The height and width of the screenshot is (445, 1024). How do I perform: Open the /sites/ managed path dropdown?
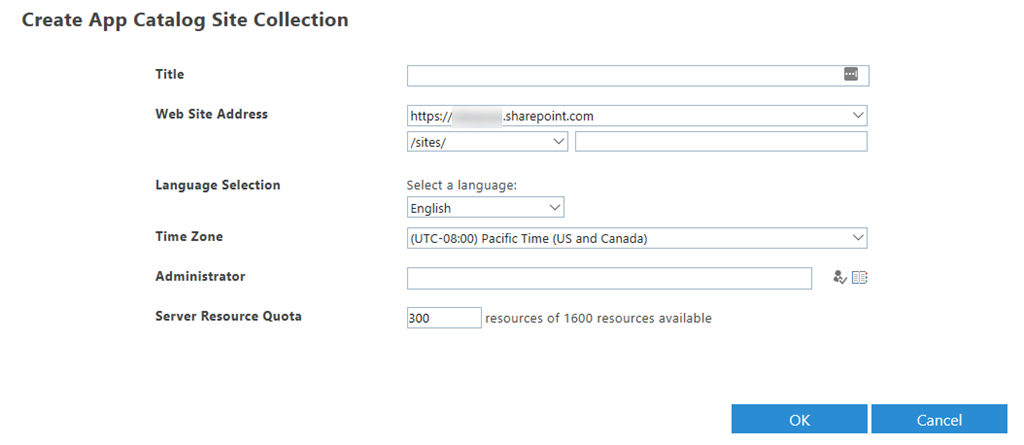(559, 142)
